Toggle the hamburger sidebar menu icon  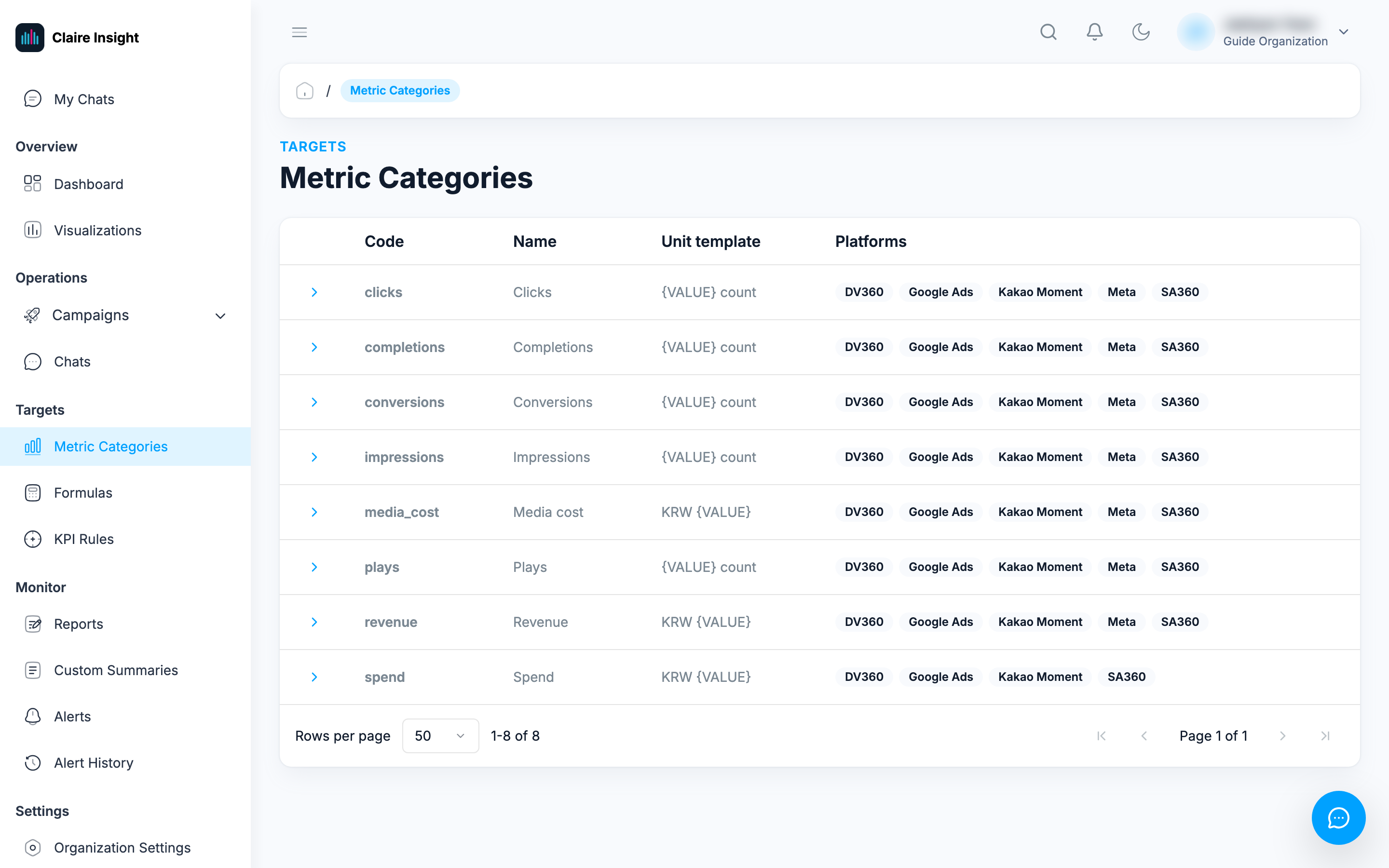pos(300,32)
